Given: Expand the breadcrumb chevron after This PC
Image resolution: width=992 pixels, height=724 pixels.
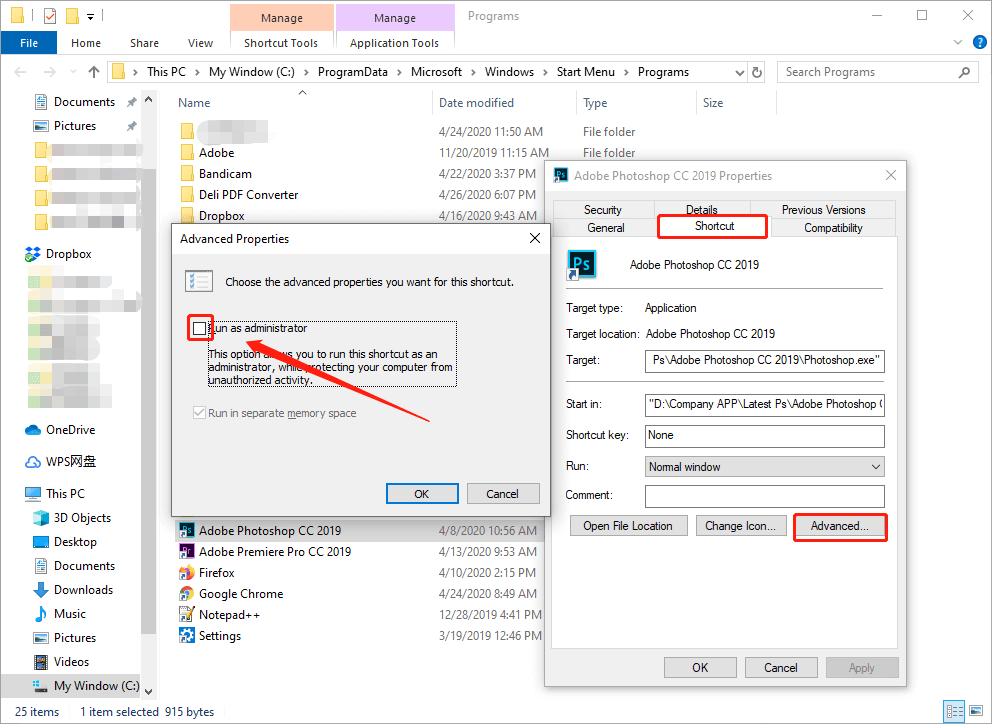Looking at the screenshot, I should pyautogui.click(x=196, y=72).
